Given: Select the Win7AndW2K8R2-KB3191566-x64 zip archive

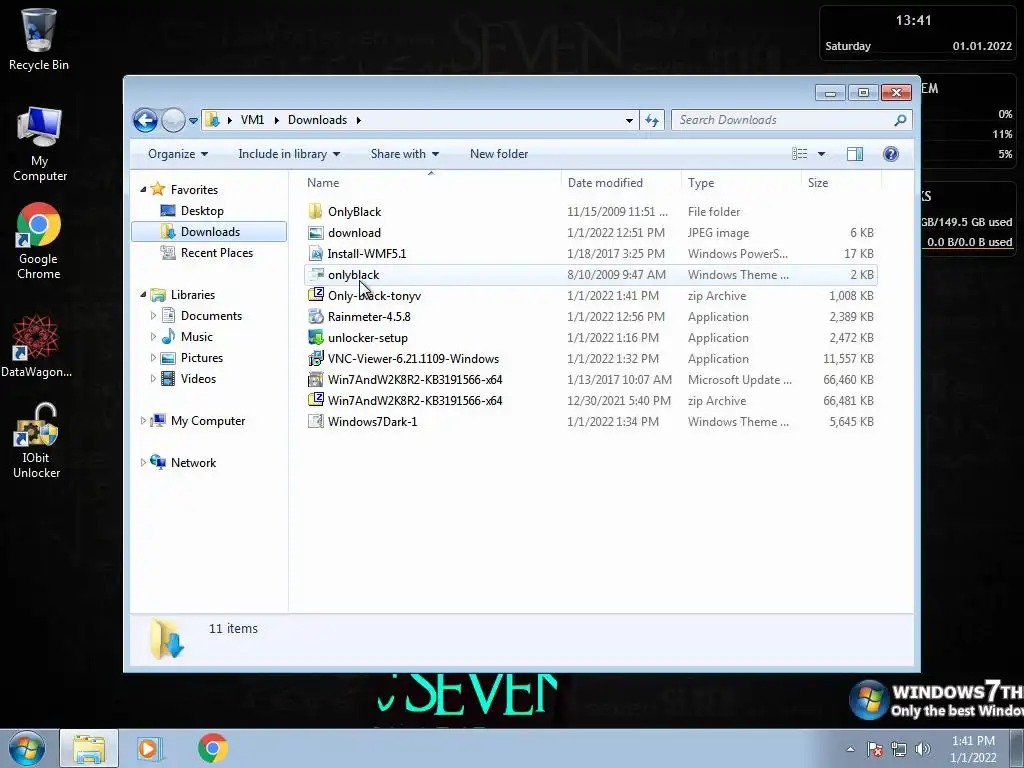Looking at the screenshot, I should pos(591,400).
